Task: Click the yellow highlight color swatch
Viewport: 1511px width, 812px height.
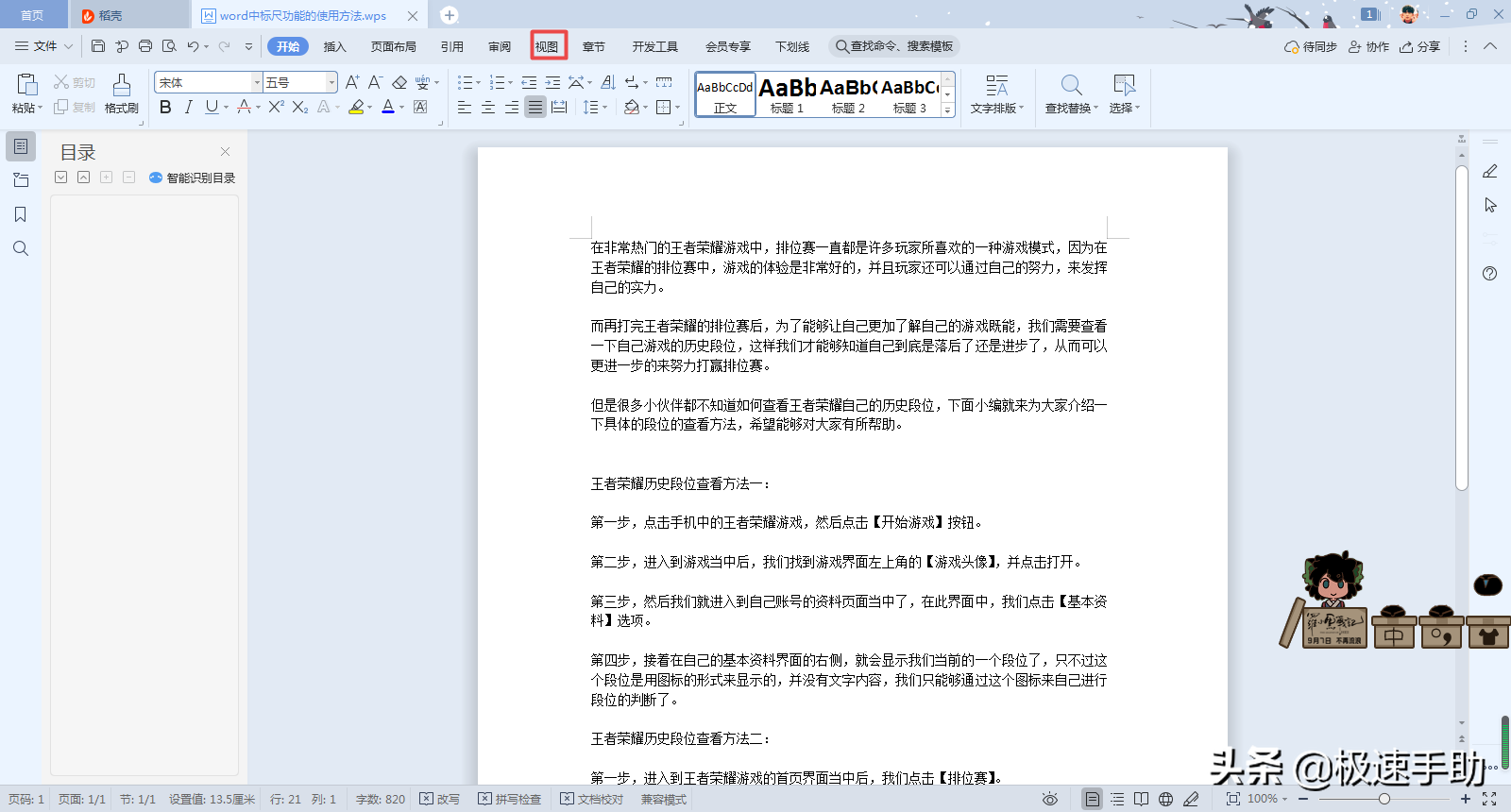Action: coord(356,108)
